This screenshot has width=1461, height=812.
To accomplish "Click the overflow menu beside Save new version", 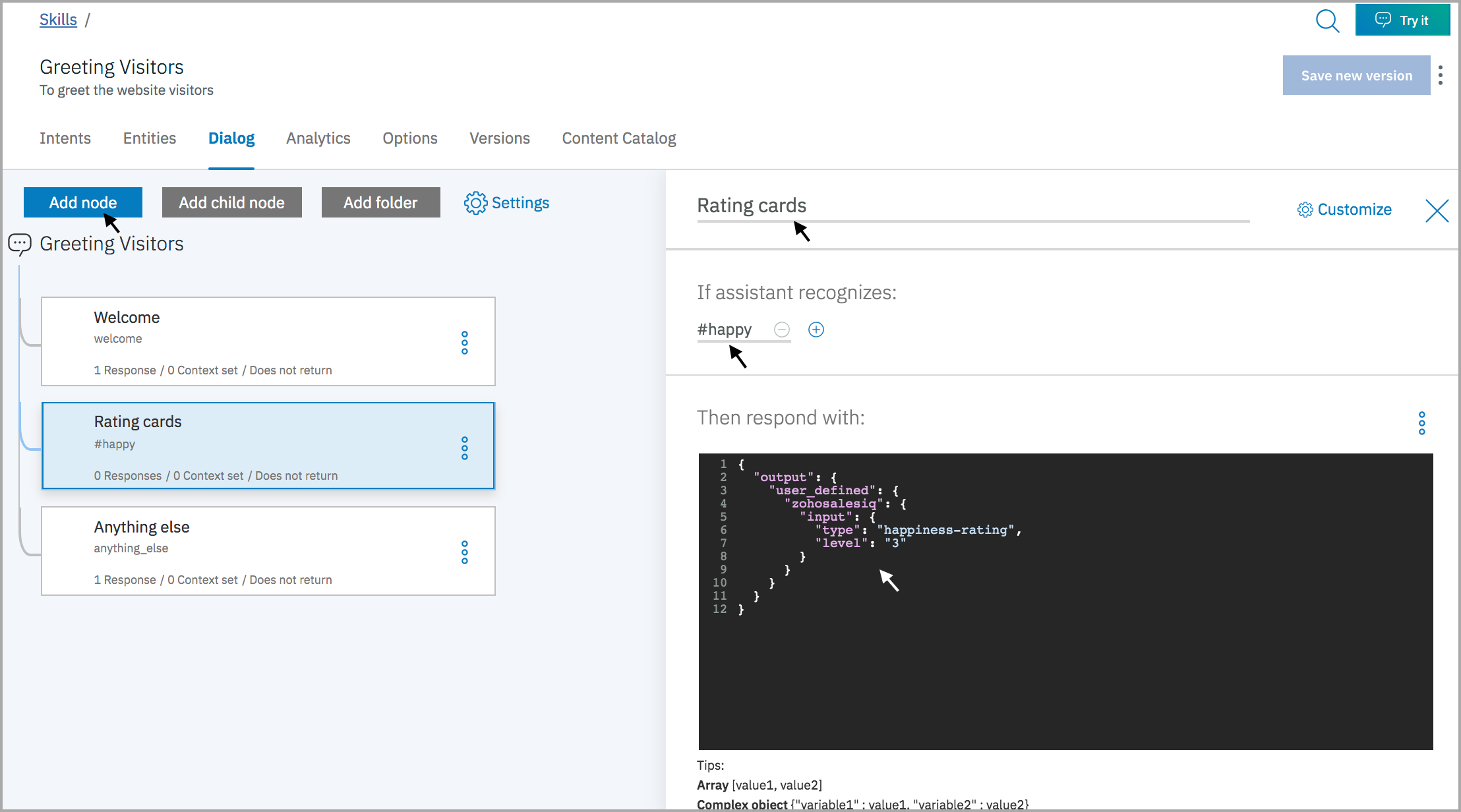I will (1441, 75).
